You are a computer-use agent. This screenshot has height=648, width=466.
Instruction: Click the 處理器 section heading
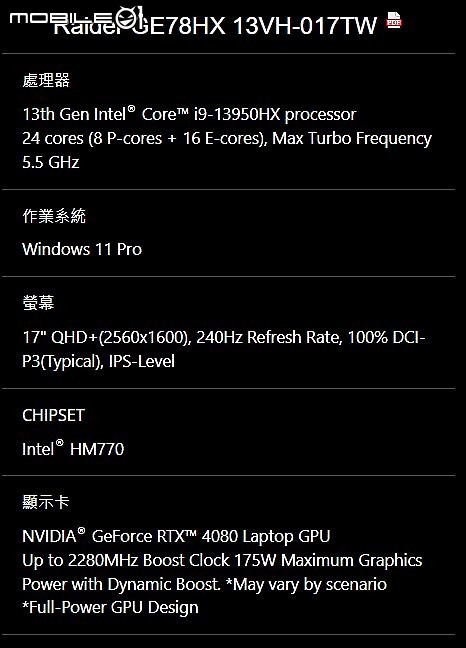[46, 80]
